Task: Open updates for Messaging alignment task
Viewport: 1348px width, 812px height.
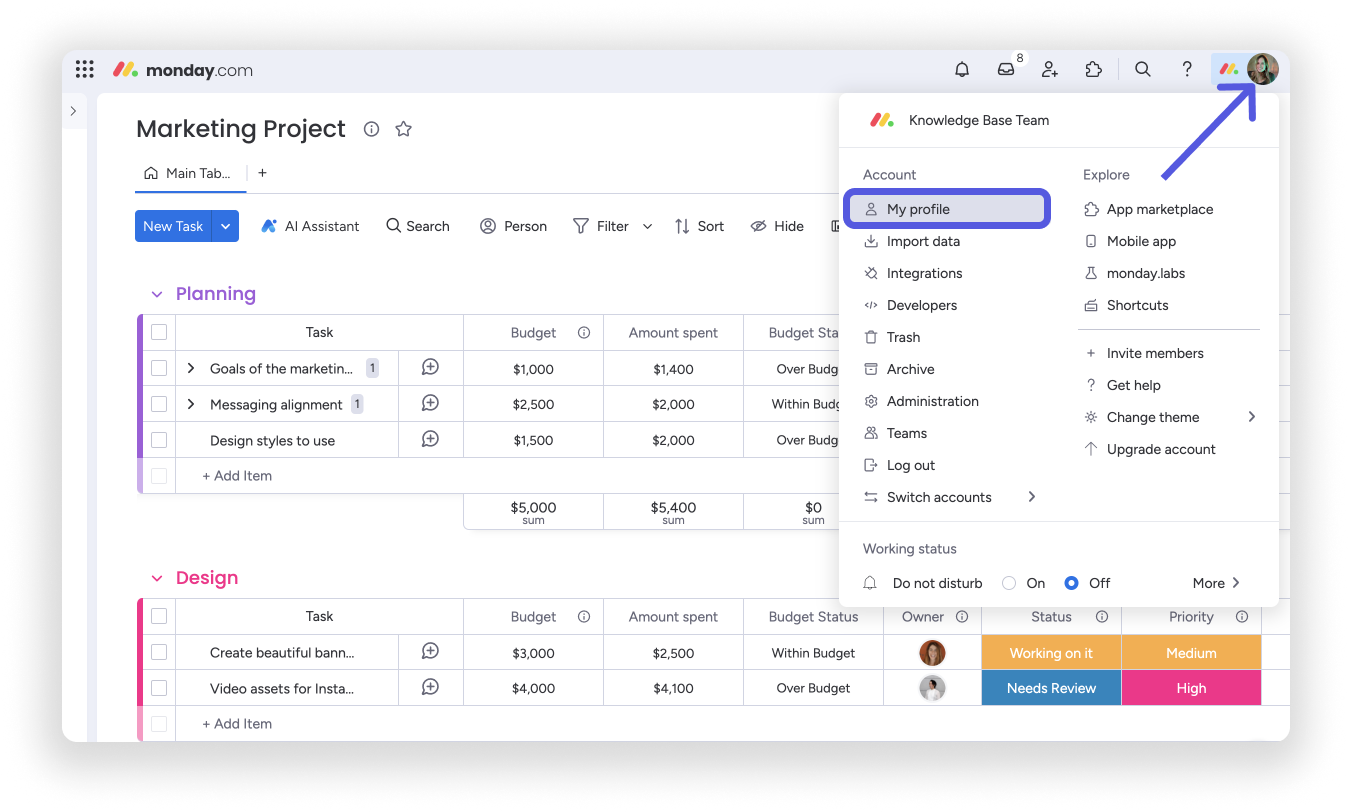Action: click(430, 404)
